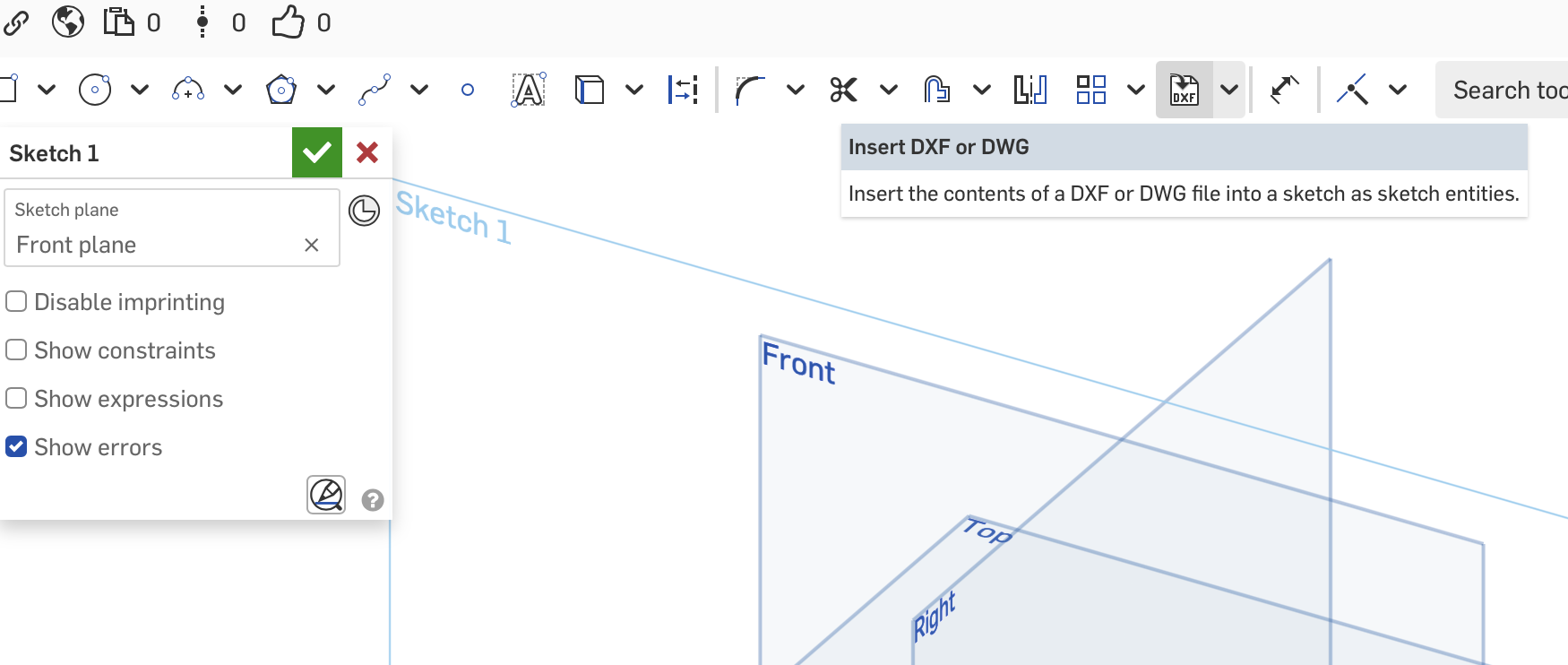
Task: Click the Search tools field
Action: [1505, 90]
